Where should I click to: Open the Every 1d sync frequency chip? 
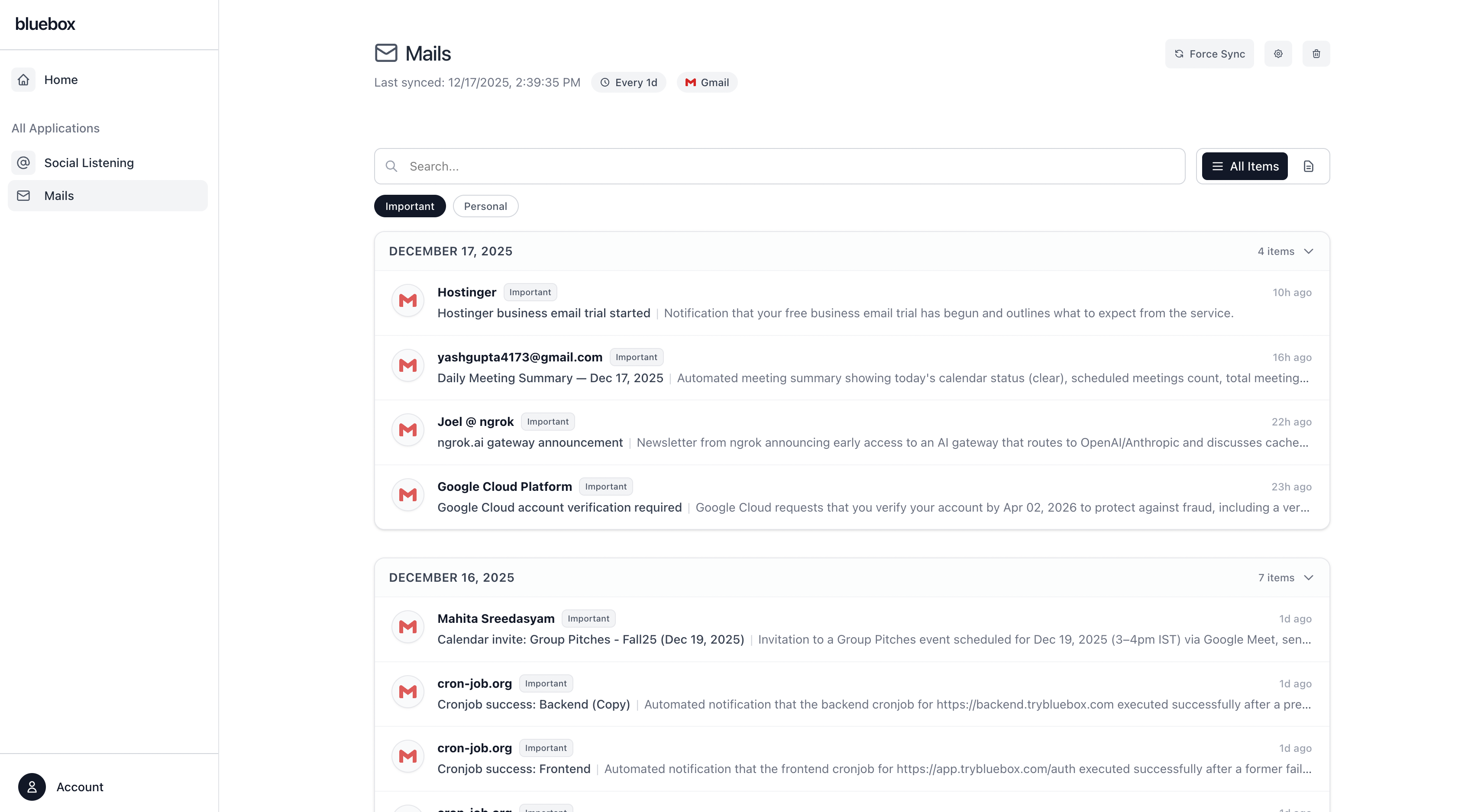[628, 82]
